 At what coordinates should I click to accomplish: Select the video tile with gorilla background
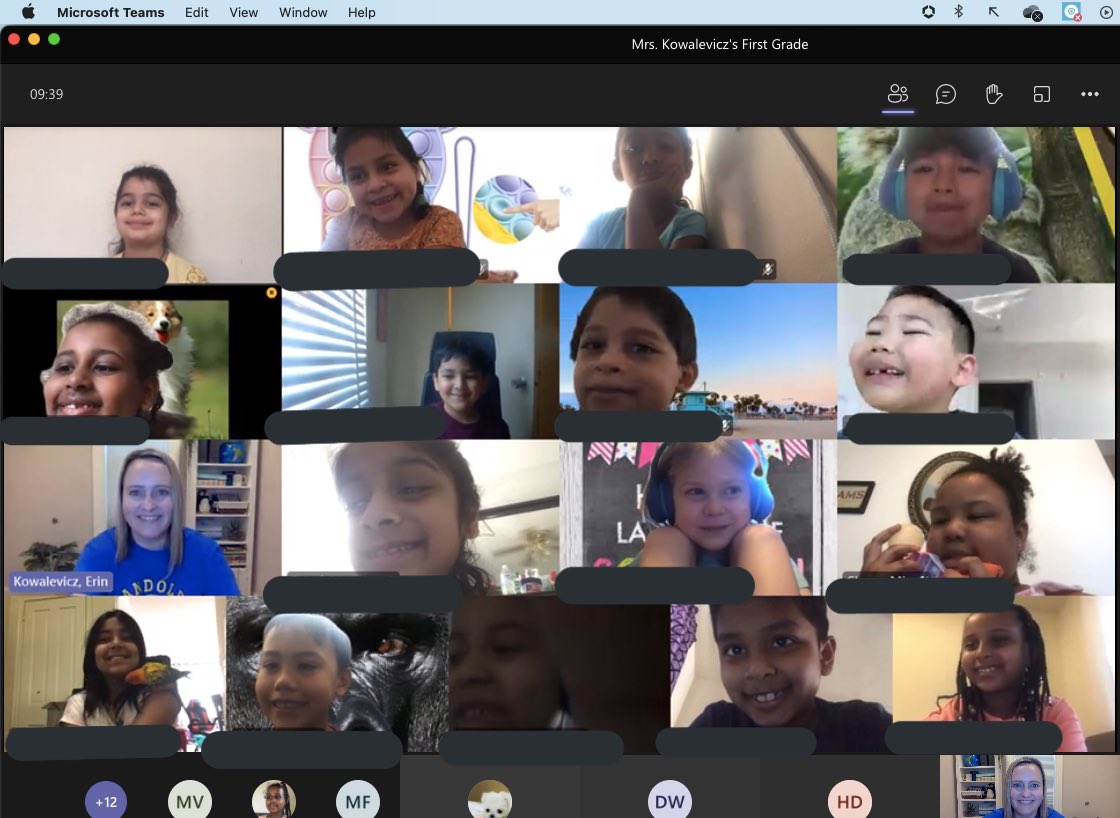coord(337,674)
